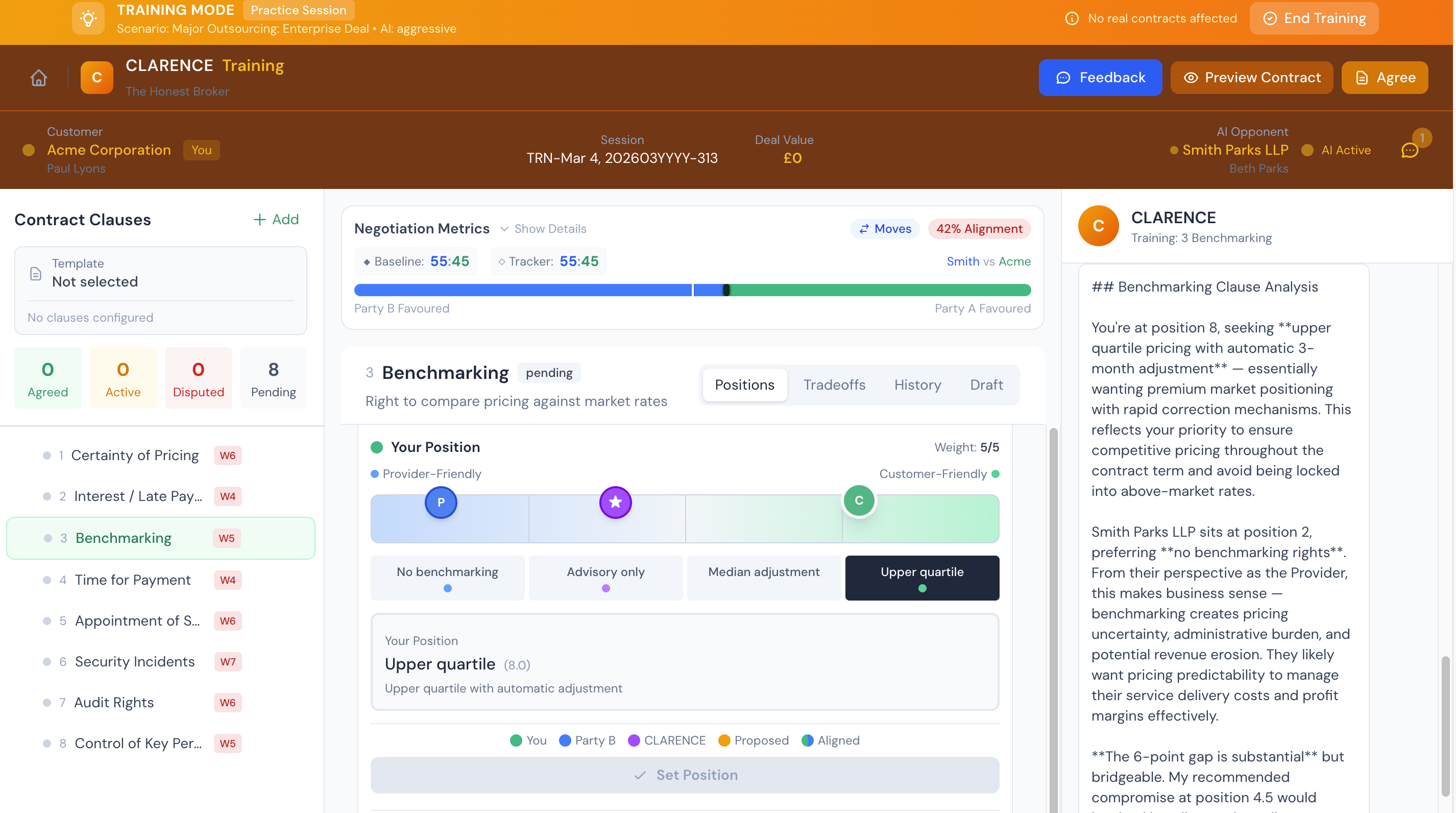Click the training mode lightbulb icon
This screenshot has width=1456, height=813.
click(x=88, y=19)
